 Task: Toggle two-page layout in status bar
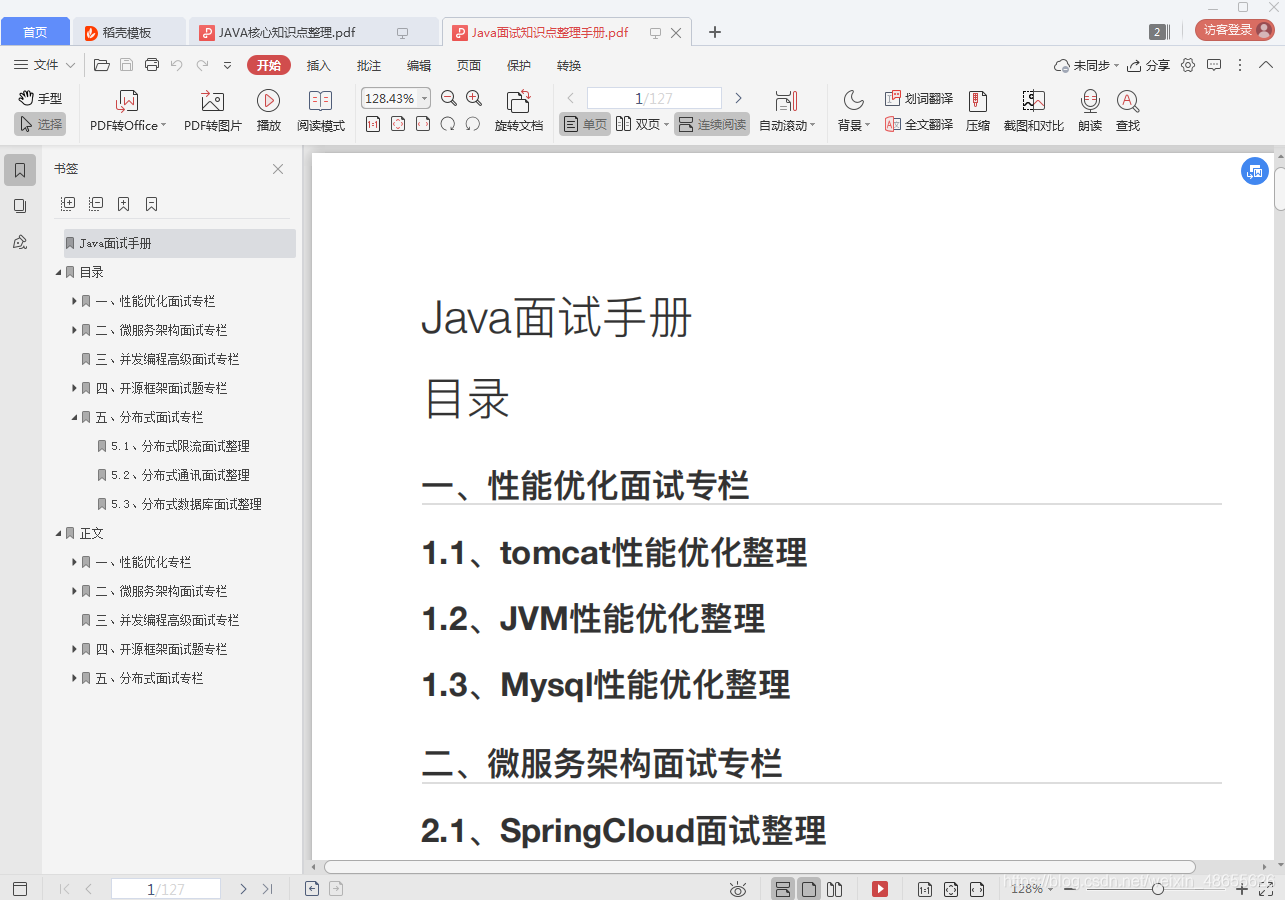click(x=834, y=889)
